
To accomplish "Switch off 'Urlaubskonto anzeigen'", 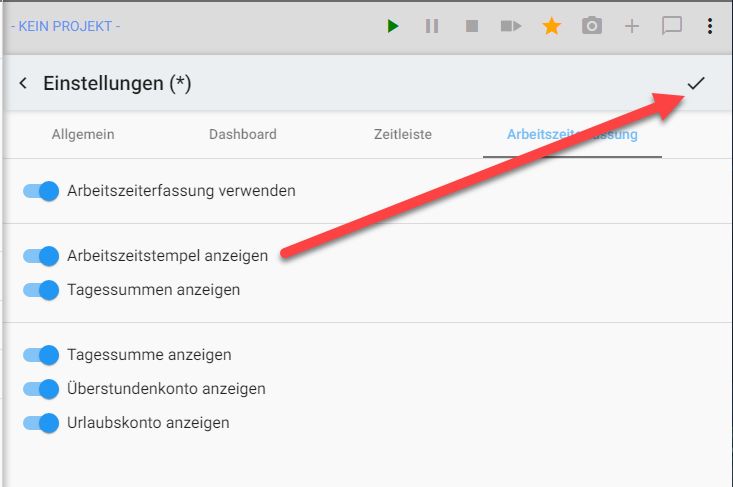I will (41, 423).
